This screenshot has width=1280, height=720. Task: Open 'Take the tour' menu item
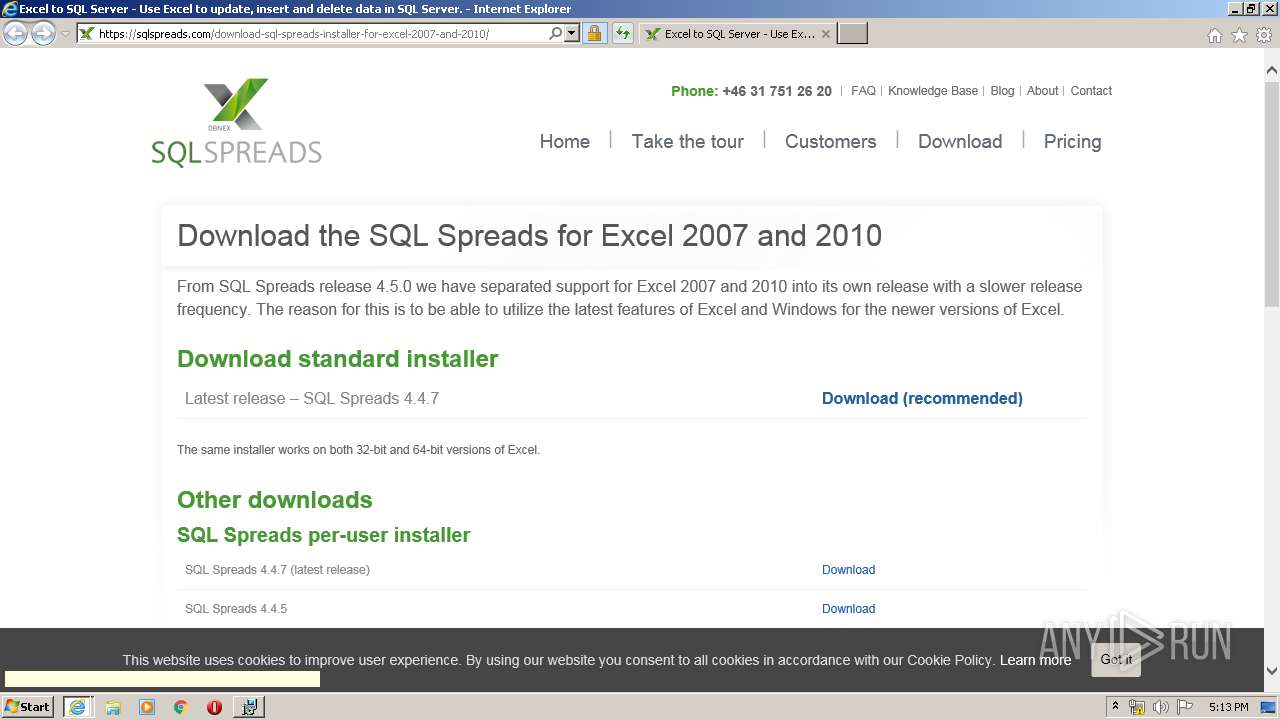[688, 142]
